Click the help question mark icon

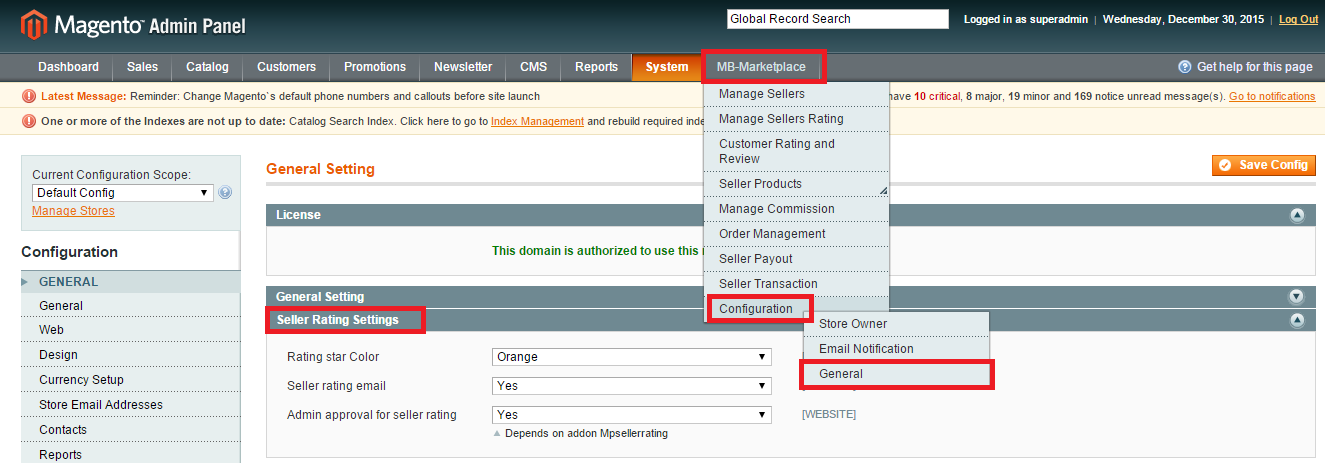[1185, 67]
